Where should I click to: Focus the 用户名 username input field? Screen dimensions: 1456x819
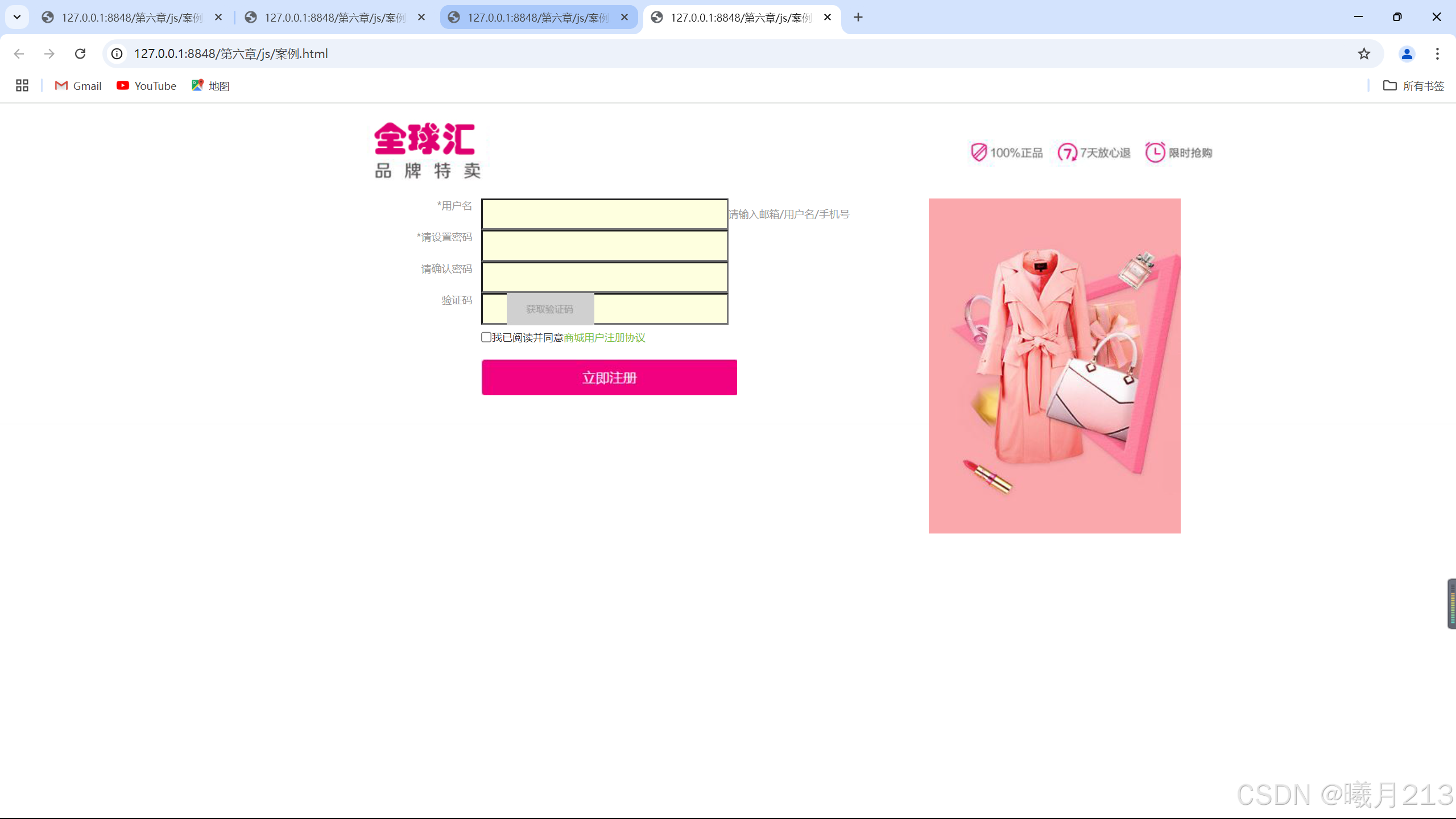tap(605, 214)
